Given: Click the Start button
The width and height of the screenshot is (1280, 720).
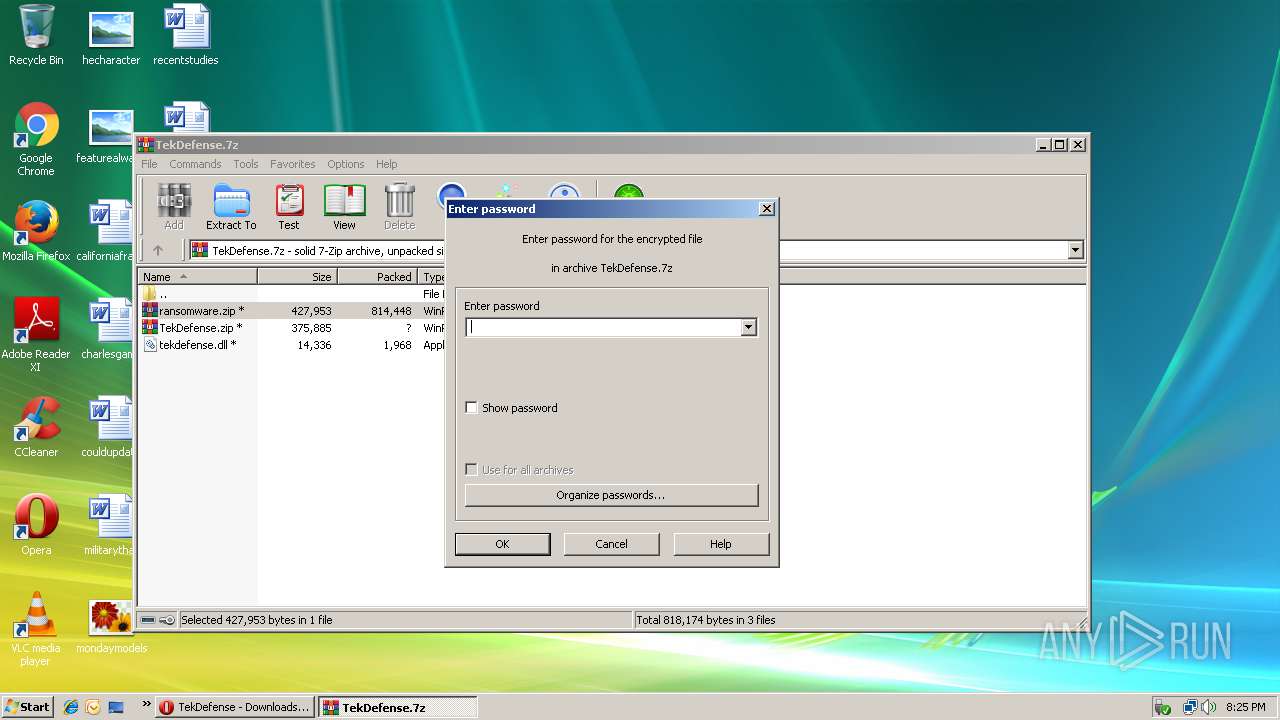Looking at the screenshot, I should 27,707.
